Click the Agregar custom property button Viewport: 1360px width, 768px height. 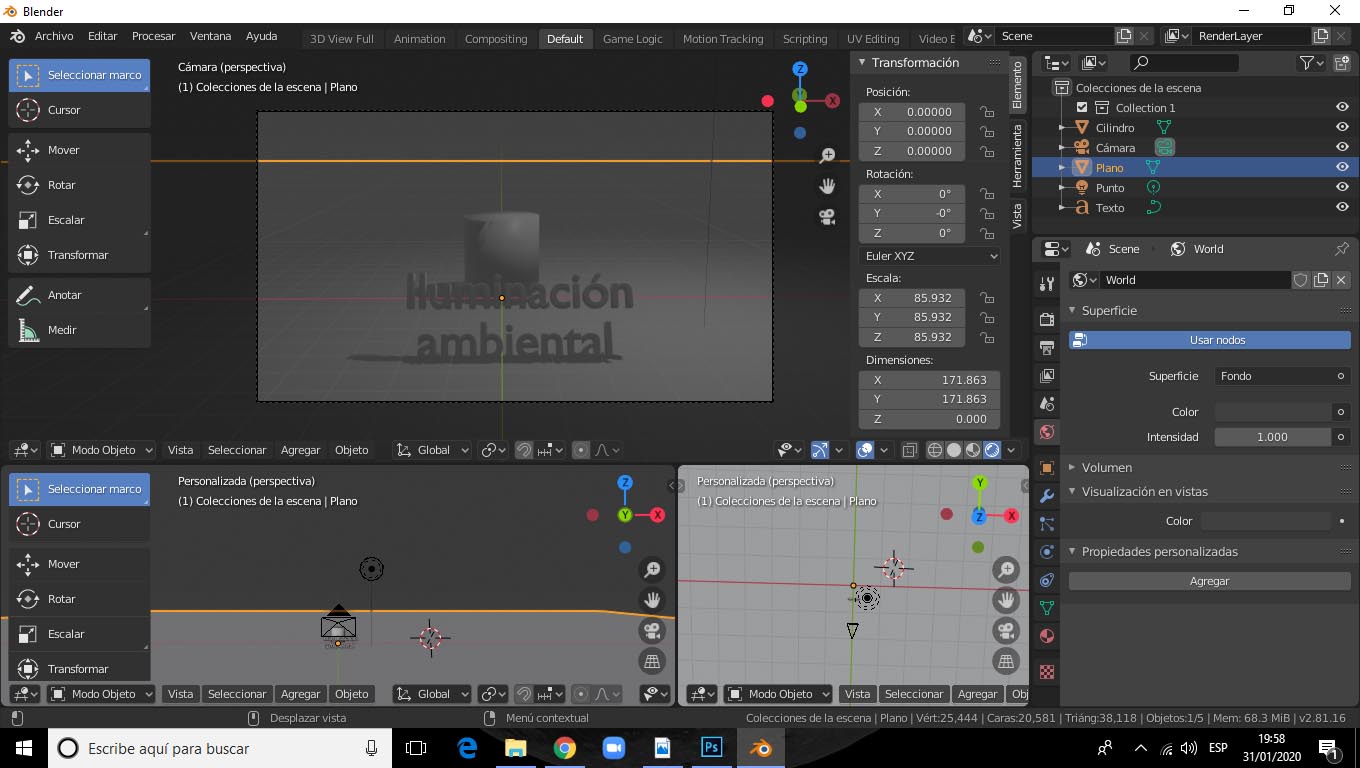pos(1210,581)
